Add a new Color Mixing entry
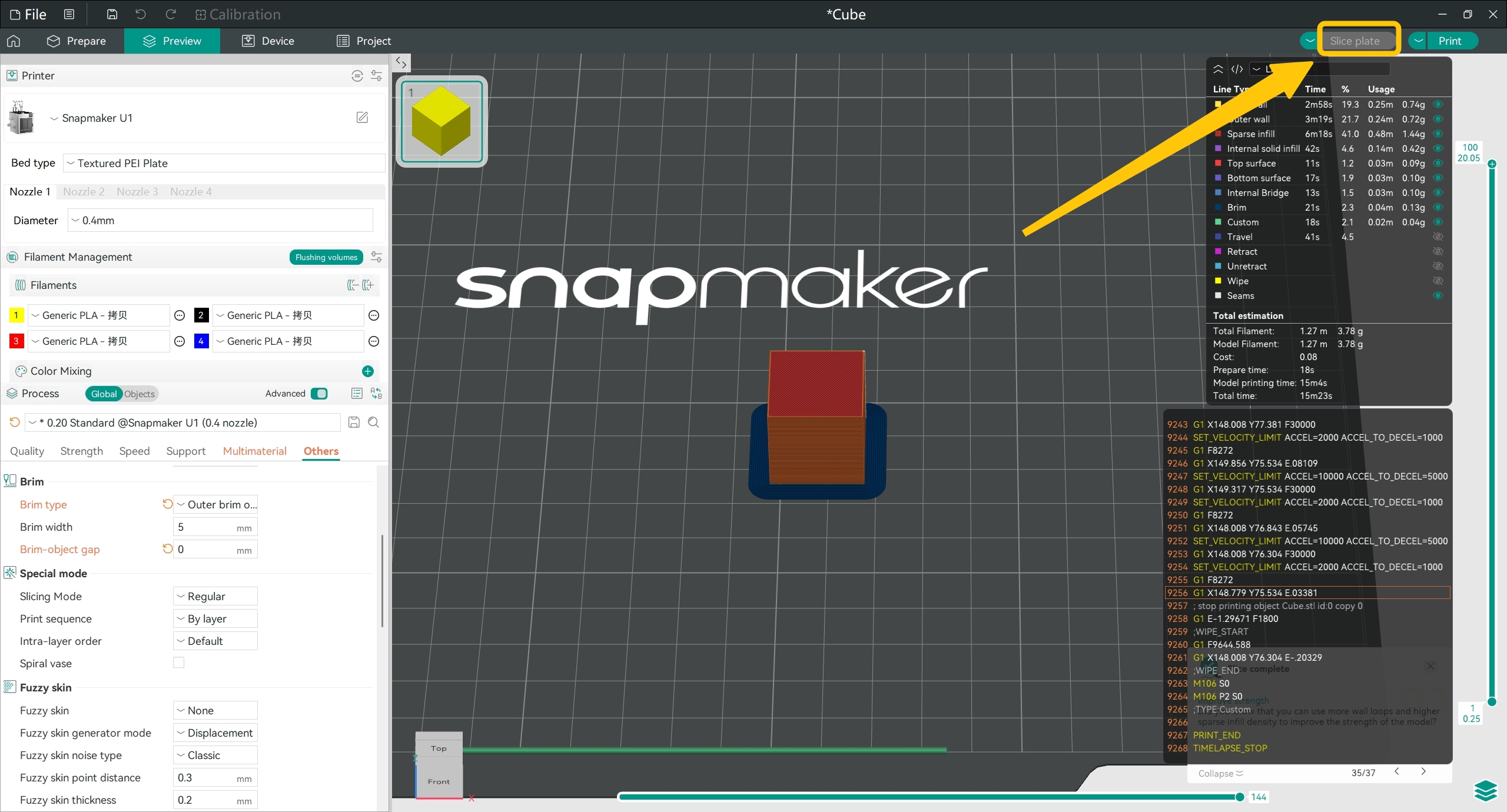 click(x=368, y=371)
